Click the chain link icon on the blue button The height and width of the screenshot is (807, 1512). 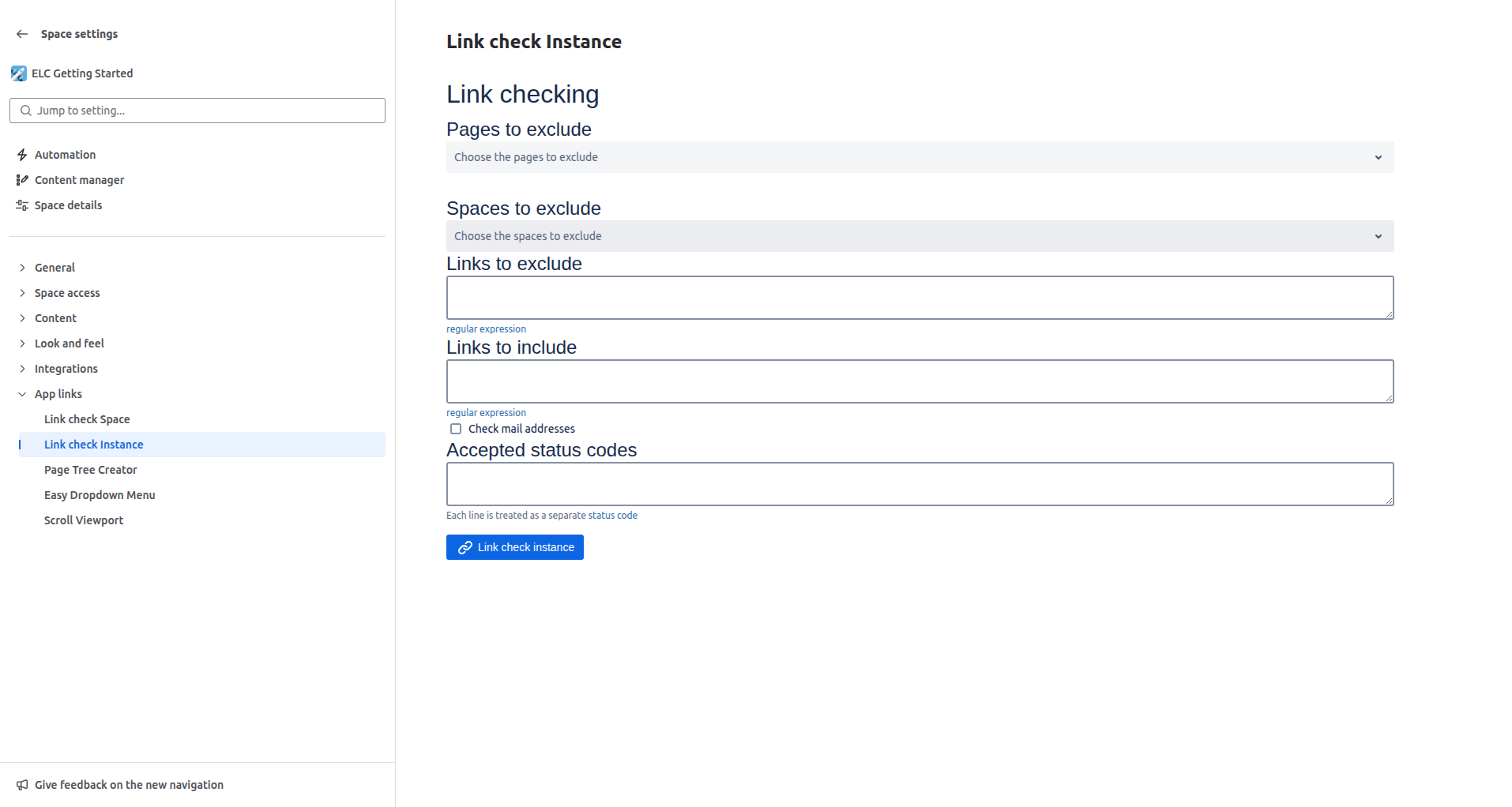pyautogui.click(x=465, y=547)
